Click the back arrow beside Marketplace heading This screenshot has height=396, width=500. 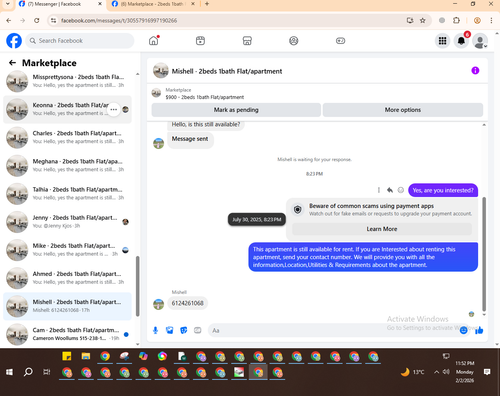pyautogui.click(x=12, y=63)
